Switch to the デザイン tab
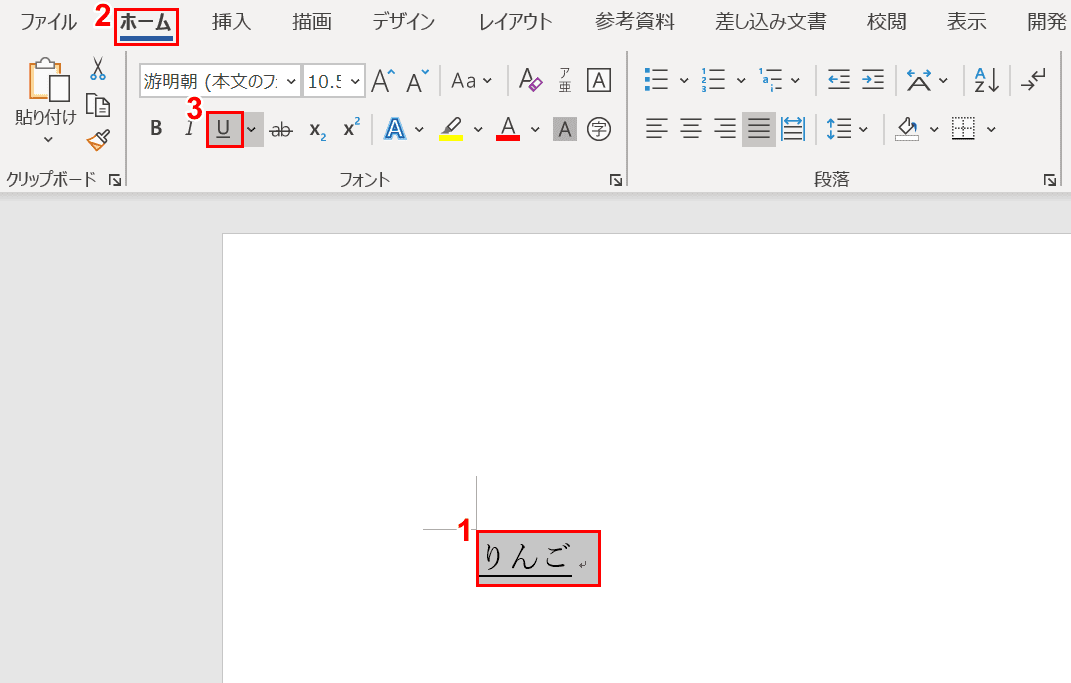The height and width of the screenshot is (683, 1071). pos(403,22)
